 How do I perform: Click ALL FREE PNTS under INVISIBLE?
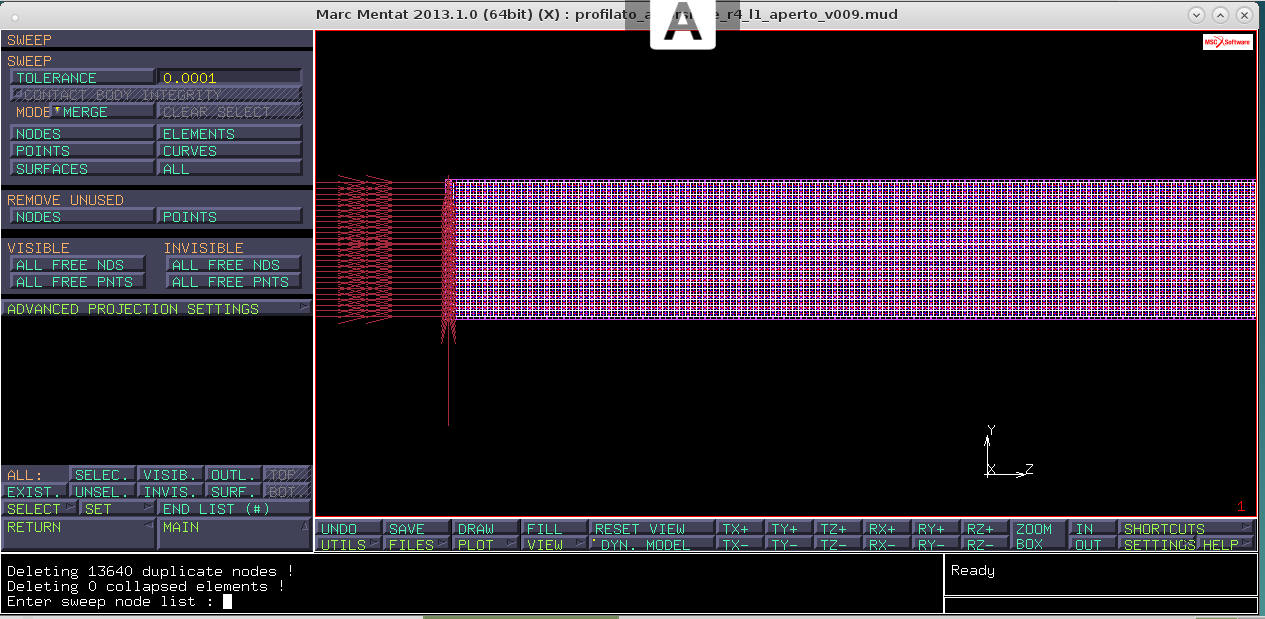[x=234, y=282]
